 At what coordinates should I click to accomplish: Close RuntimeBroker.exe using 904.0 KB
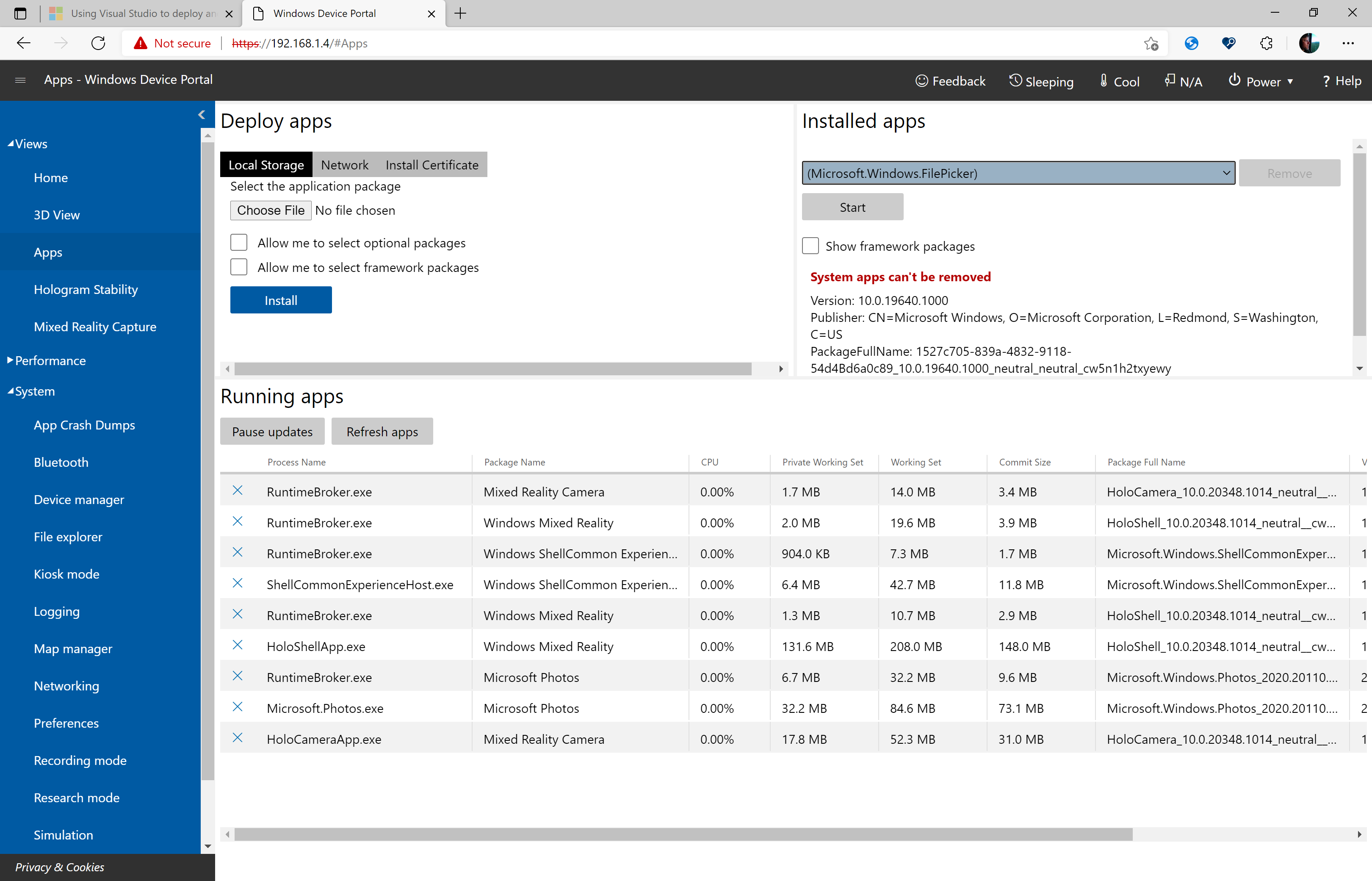click(237, 552)
